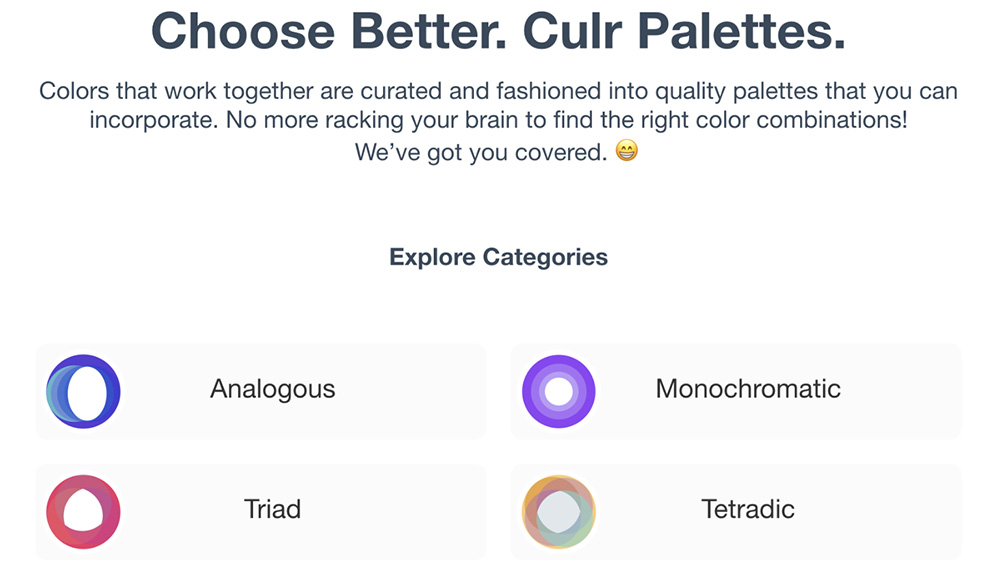Click the Monochromatic category card background

[736, 391]
